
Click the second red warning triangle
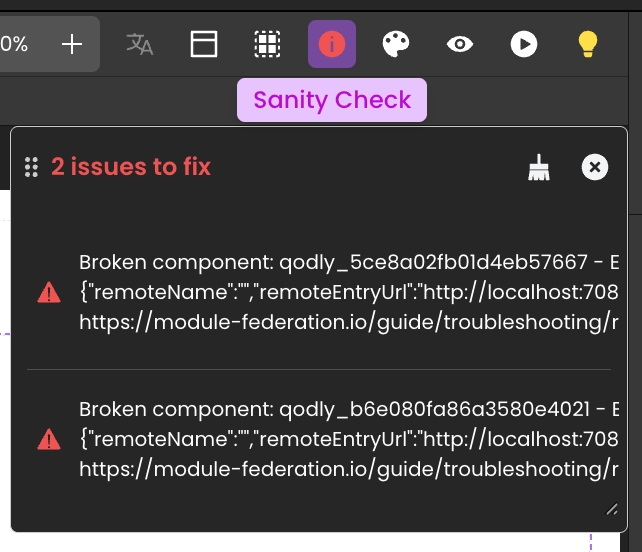point(48,439)
